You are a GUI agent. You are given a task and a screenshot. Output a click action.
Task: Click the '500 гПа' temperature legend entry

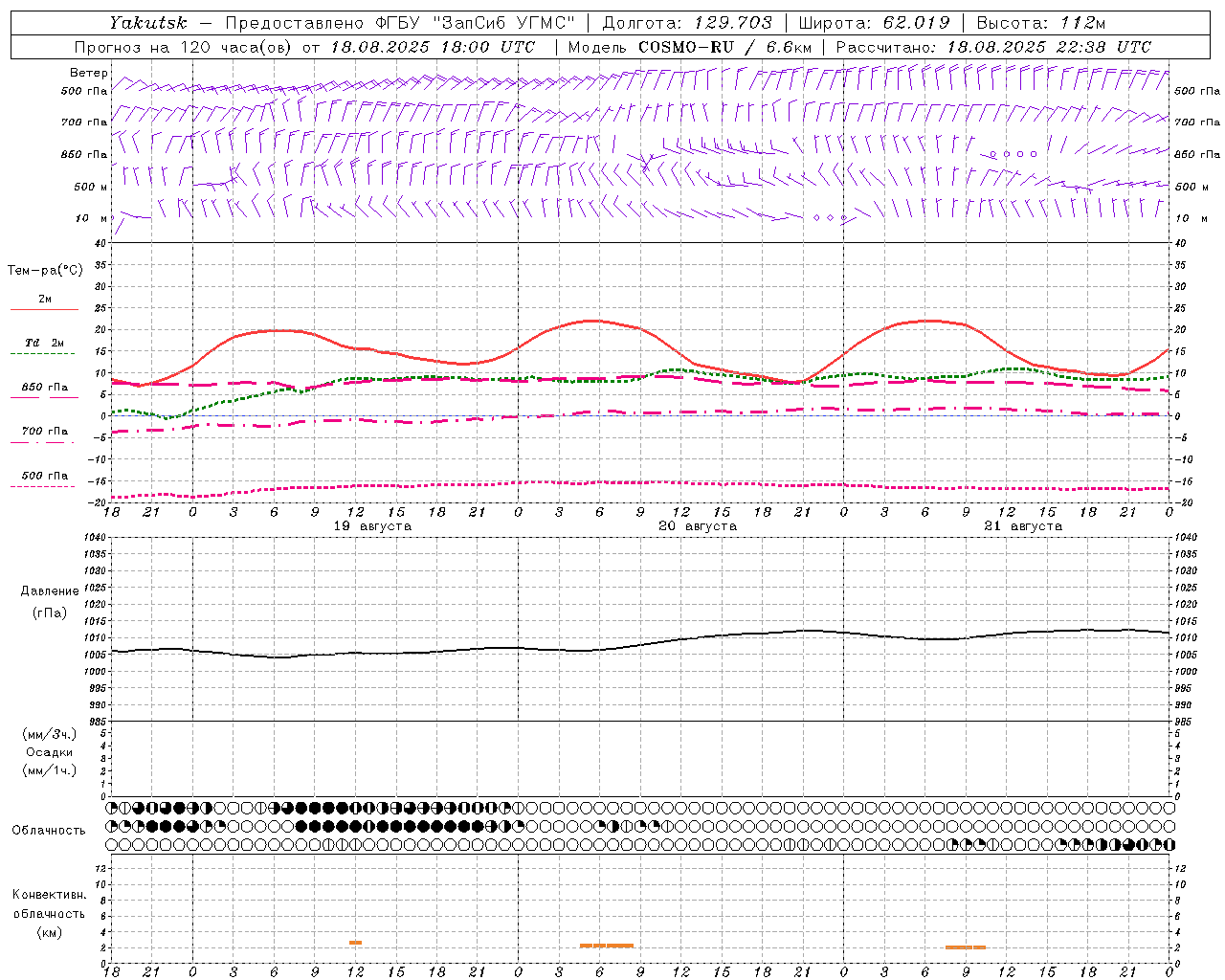click(x=44, y=476)
